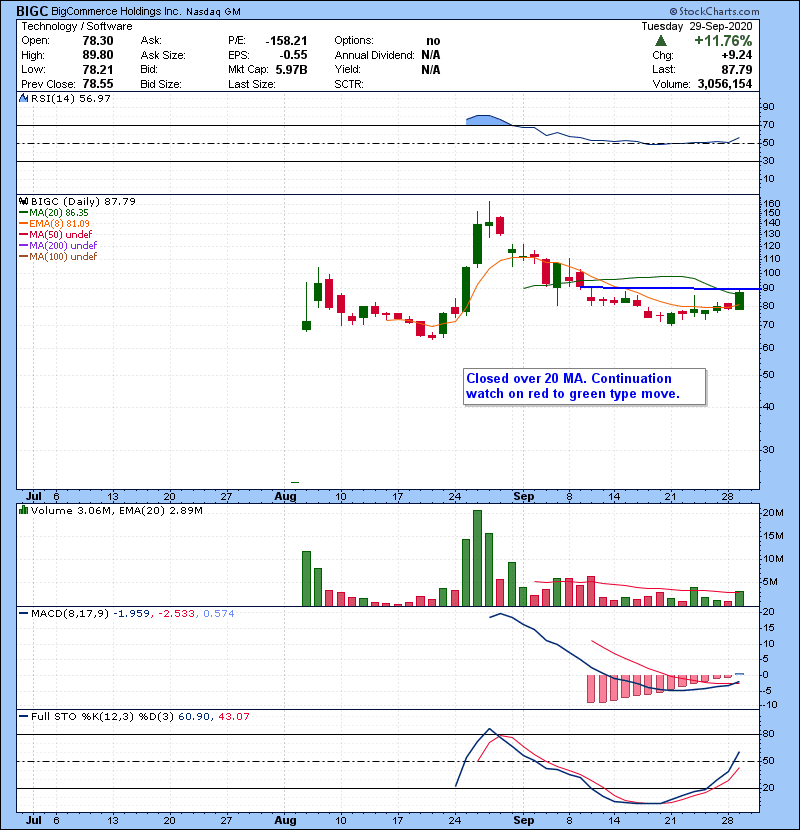Click the MACD histogram value 0.574
The width and height of the screenshot is (800, 830).
[x=219, y=614]
